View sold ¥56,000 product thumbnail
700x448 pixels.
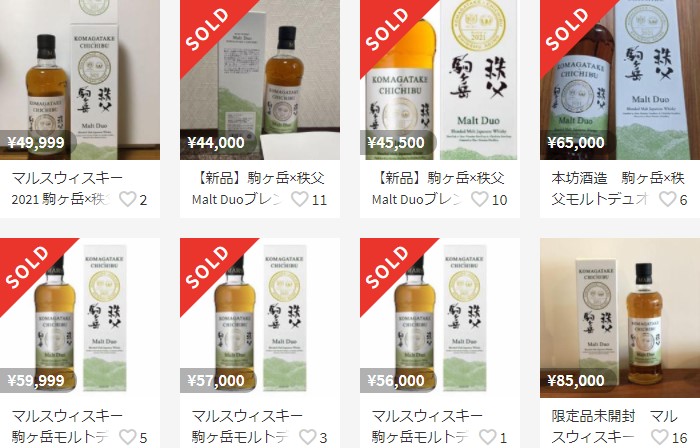(x=440, y=318)
